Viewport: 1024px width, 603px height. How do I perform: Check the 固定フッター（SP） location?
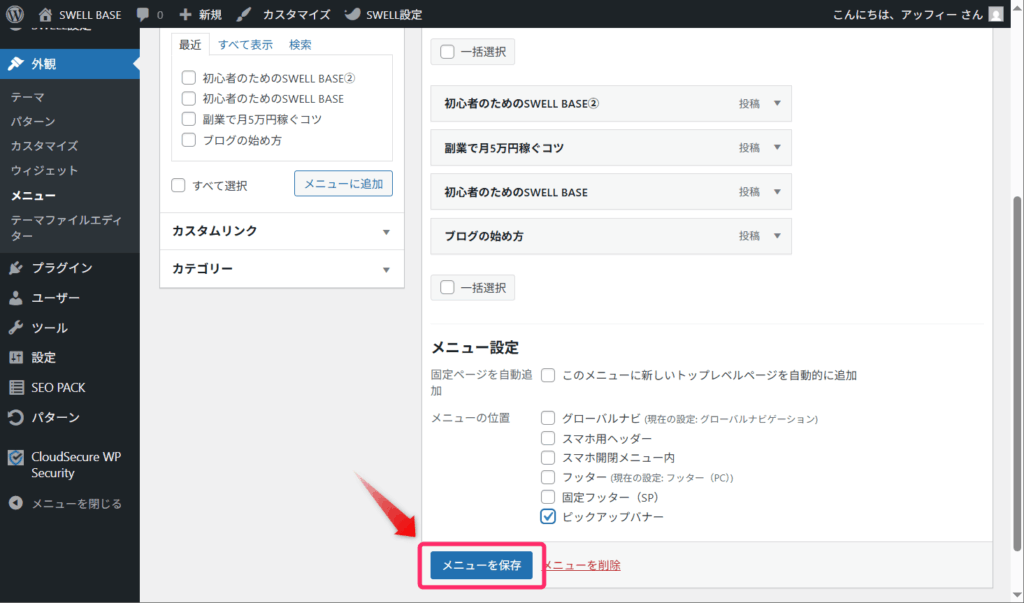(x=548, y=497)
